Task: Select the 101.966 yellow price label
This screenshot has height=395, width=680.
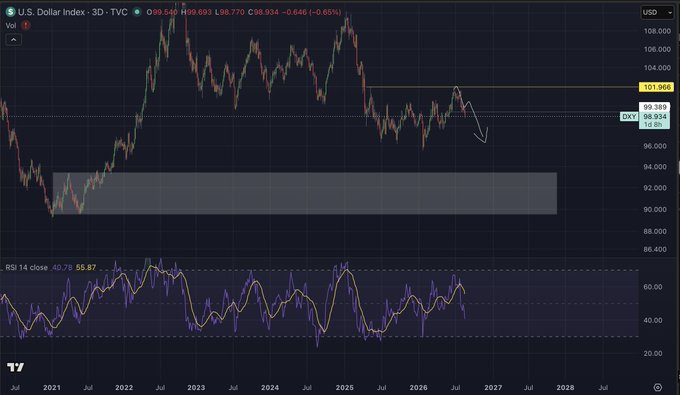Action: pyautogui.click(x=657, y=87)
